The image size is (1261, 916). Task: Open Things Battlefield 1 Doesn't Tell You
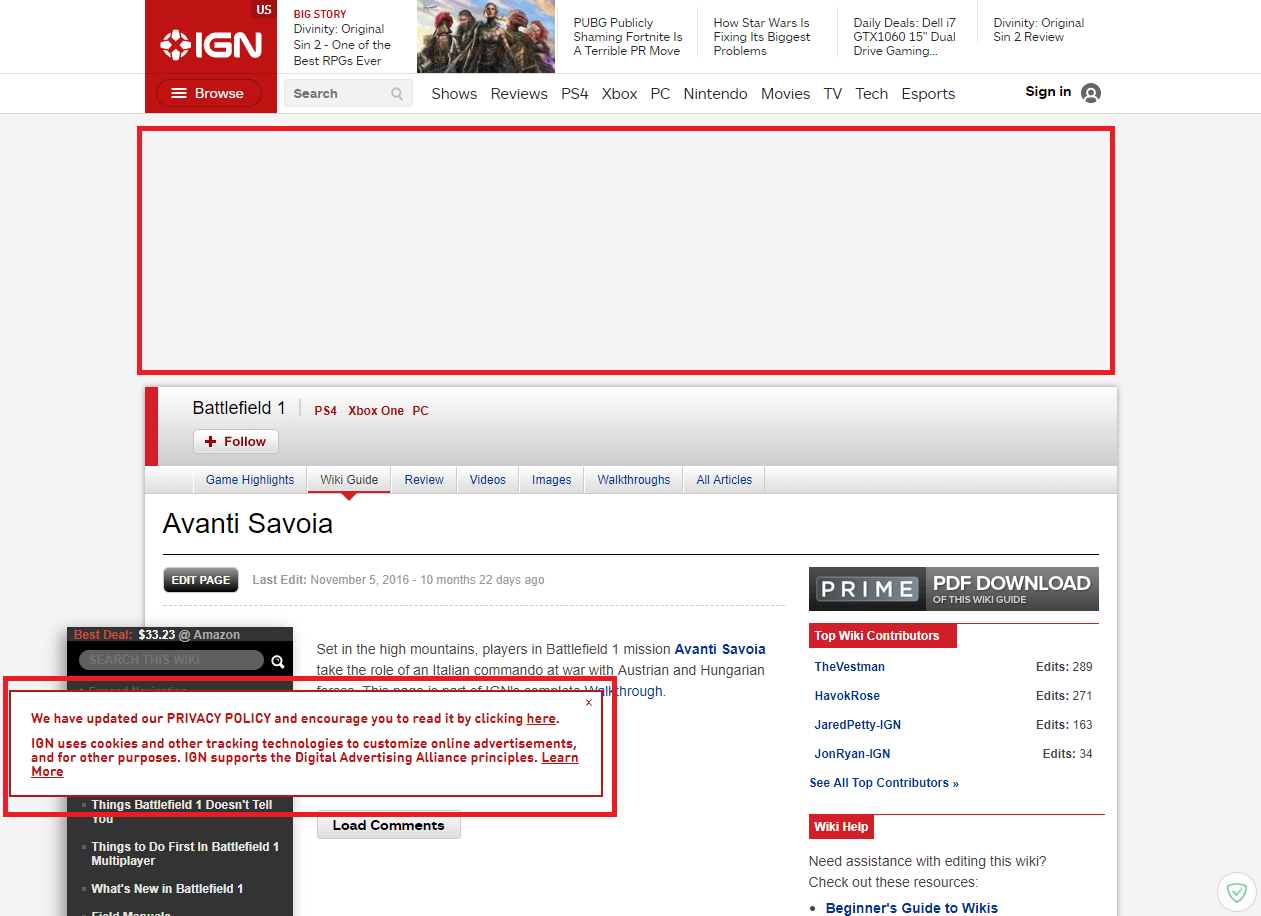[x=182, y=811]
